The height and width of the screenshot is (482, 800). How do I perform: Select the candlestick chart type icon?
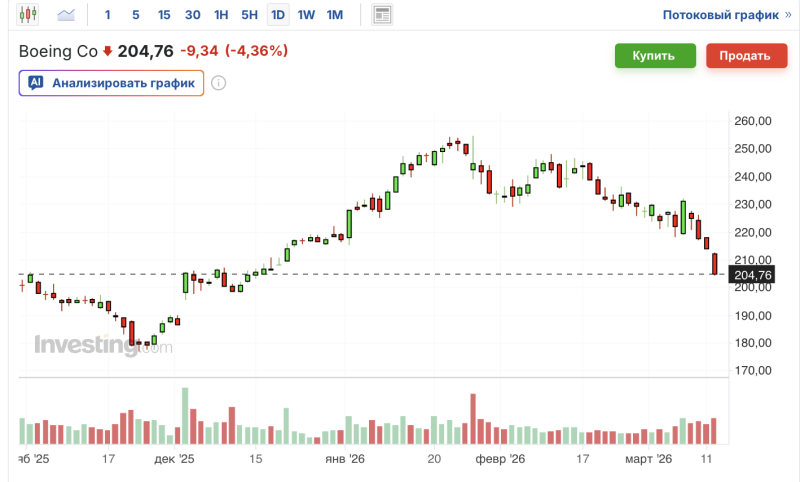28,15
